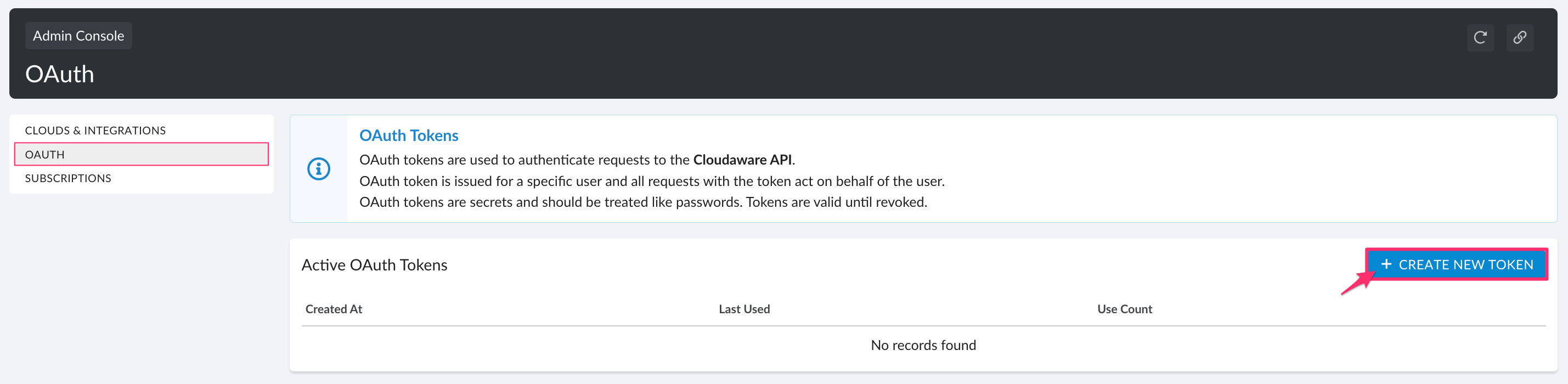Click the blue info circle icon
This screenshot has width=1568, height=384.
pyautogui.click(x=318, y=168)
